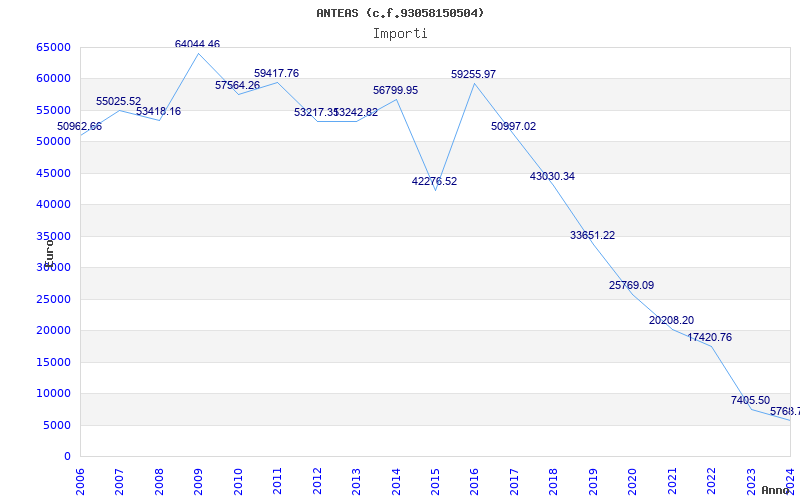
Task: Click the x-axis year 2010
Action: click(238, 481)
